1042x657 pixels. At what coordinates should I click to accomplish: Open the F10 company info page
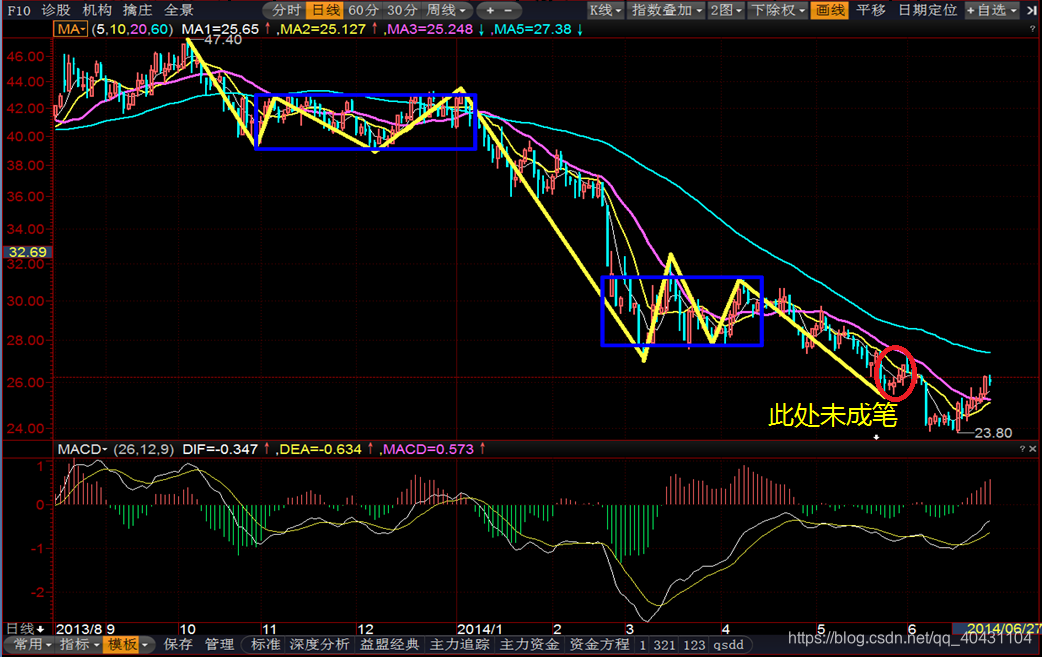(19, 10)
